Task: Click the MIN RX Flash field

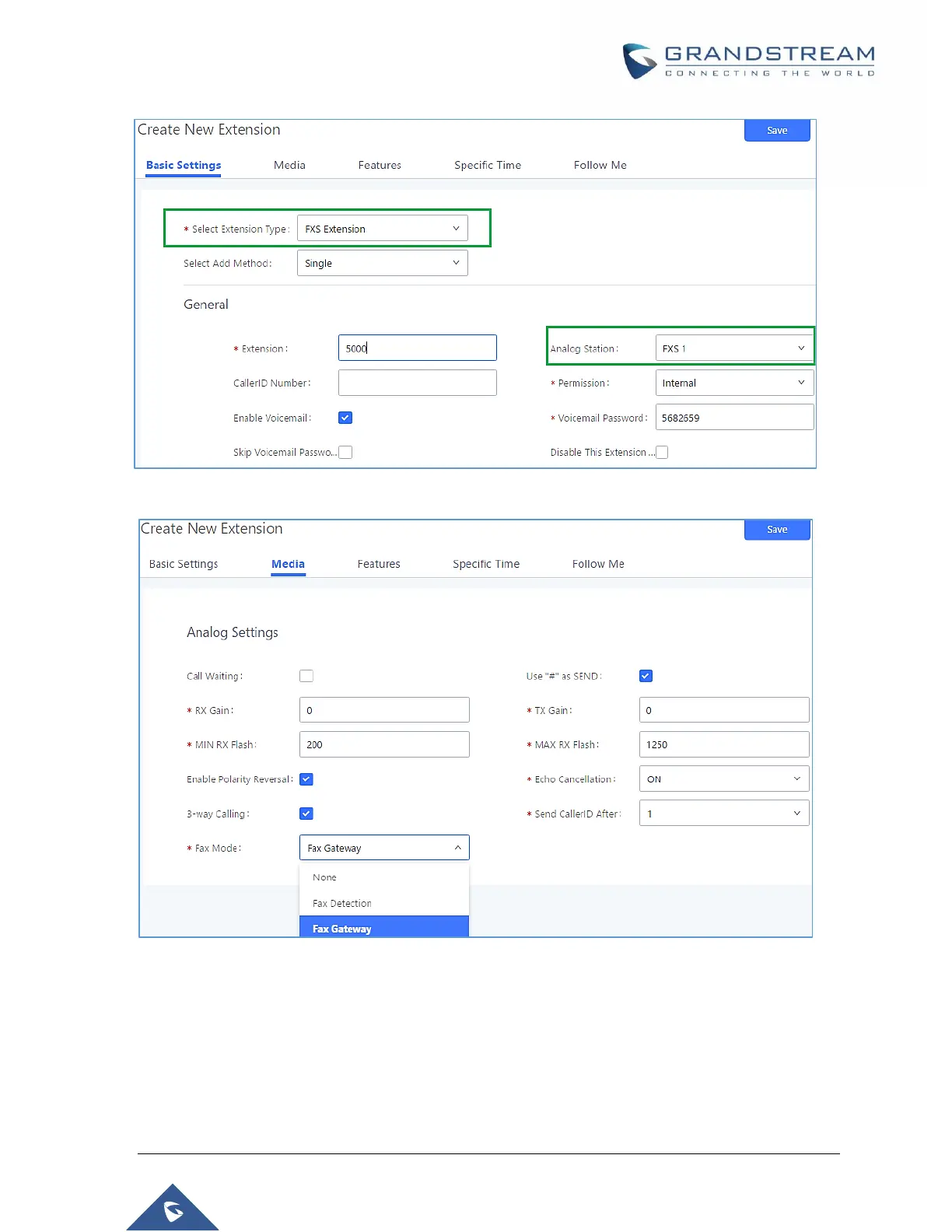Action: coord(384,744)
